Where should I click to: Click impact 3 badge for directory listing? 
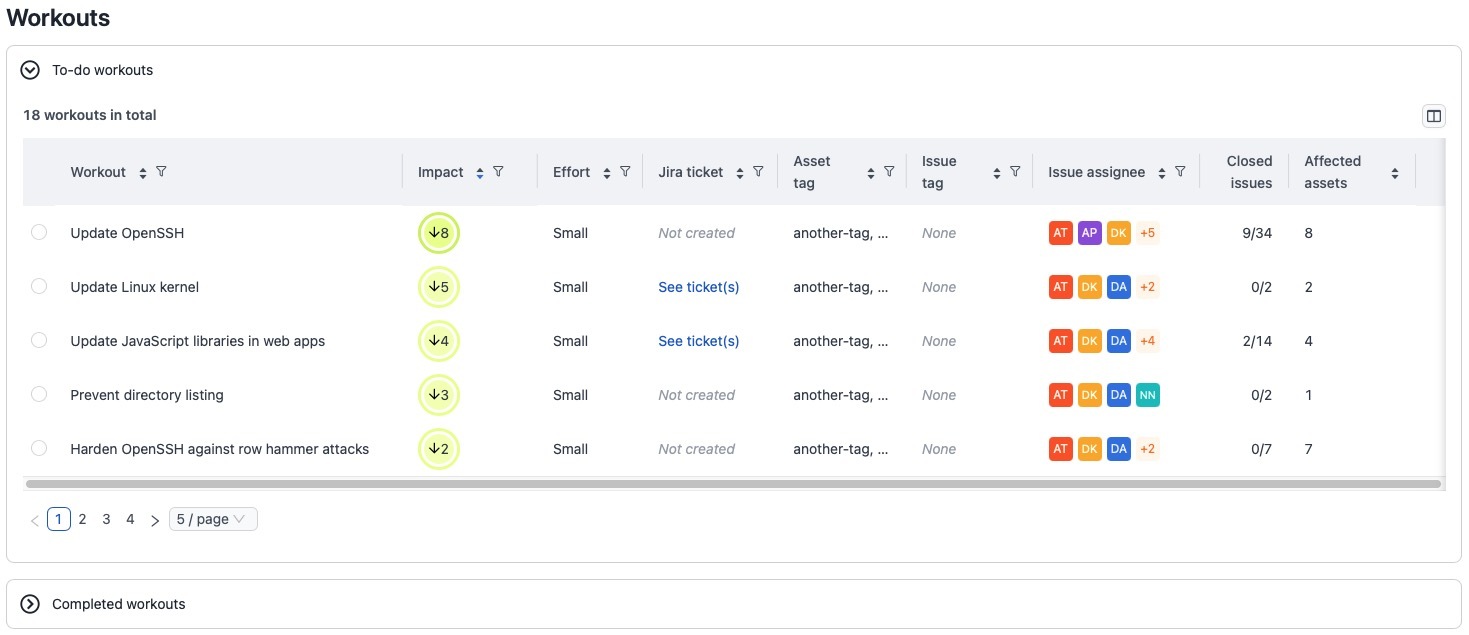pyautogui.click(x=439, y=395)
